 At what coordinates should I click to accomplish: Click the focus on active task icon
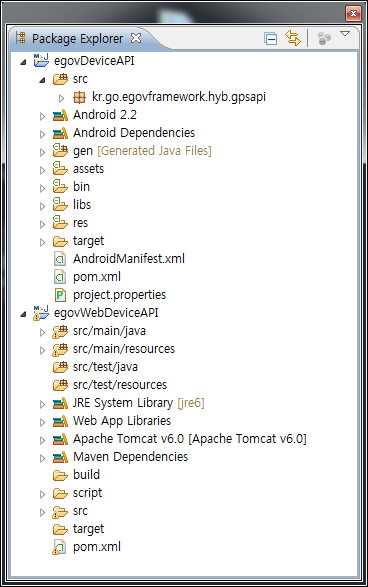tap(324, 38)
